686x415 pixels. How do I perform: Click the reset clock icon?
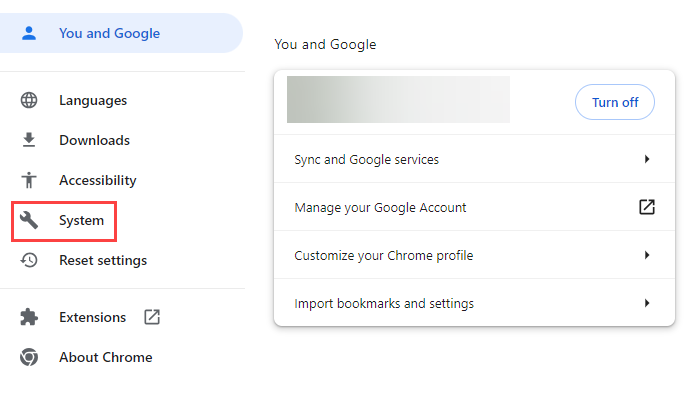click(x=29, y=260)
